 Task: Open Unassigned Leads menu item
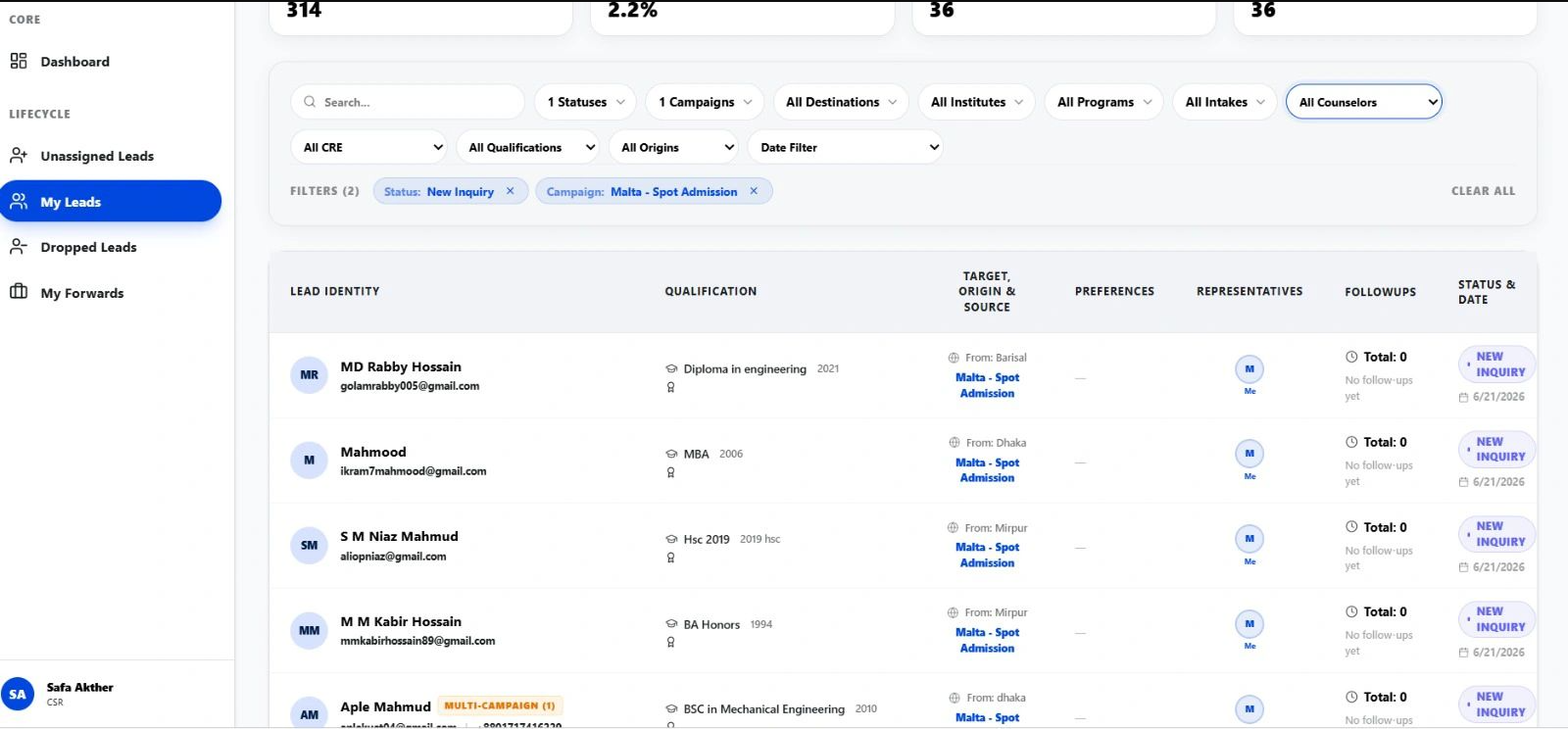(97, 156)
